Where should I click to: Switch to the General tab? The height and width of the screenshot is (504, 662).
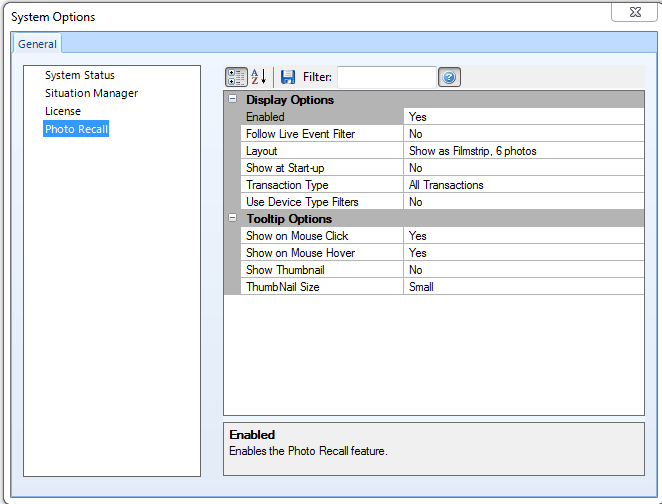pyautogui.click(x=38, y=44)
